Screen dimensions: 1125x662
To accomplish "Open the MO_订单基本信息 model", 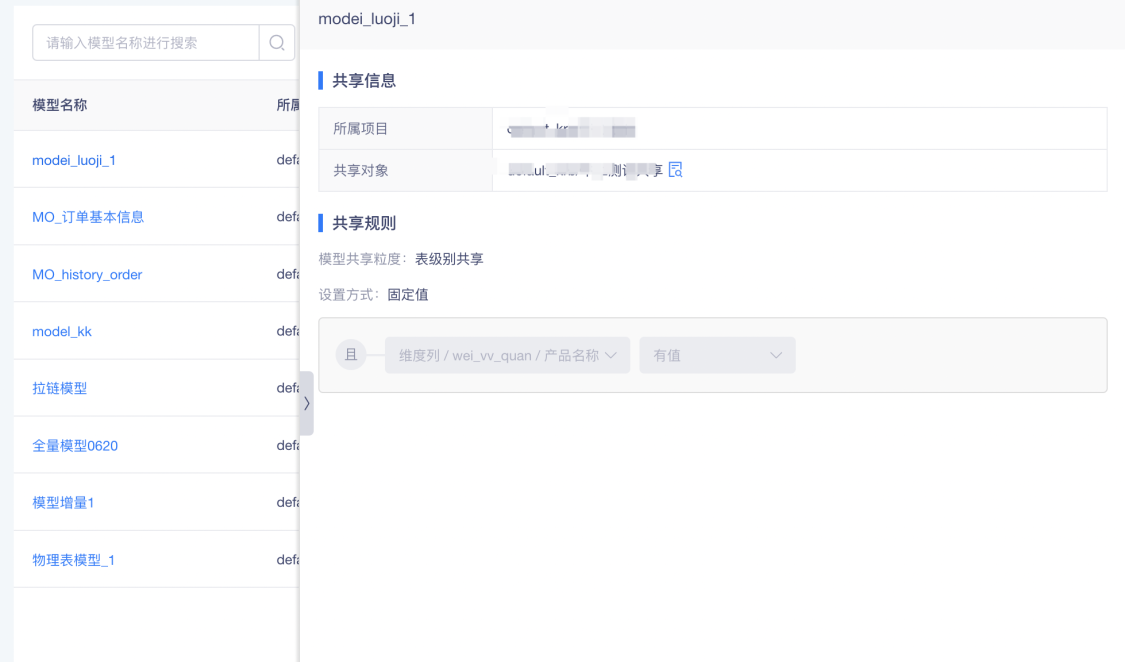I will [x=88, y=217].
